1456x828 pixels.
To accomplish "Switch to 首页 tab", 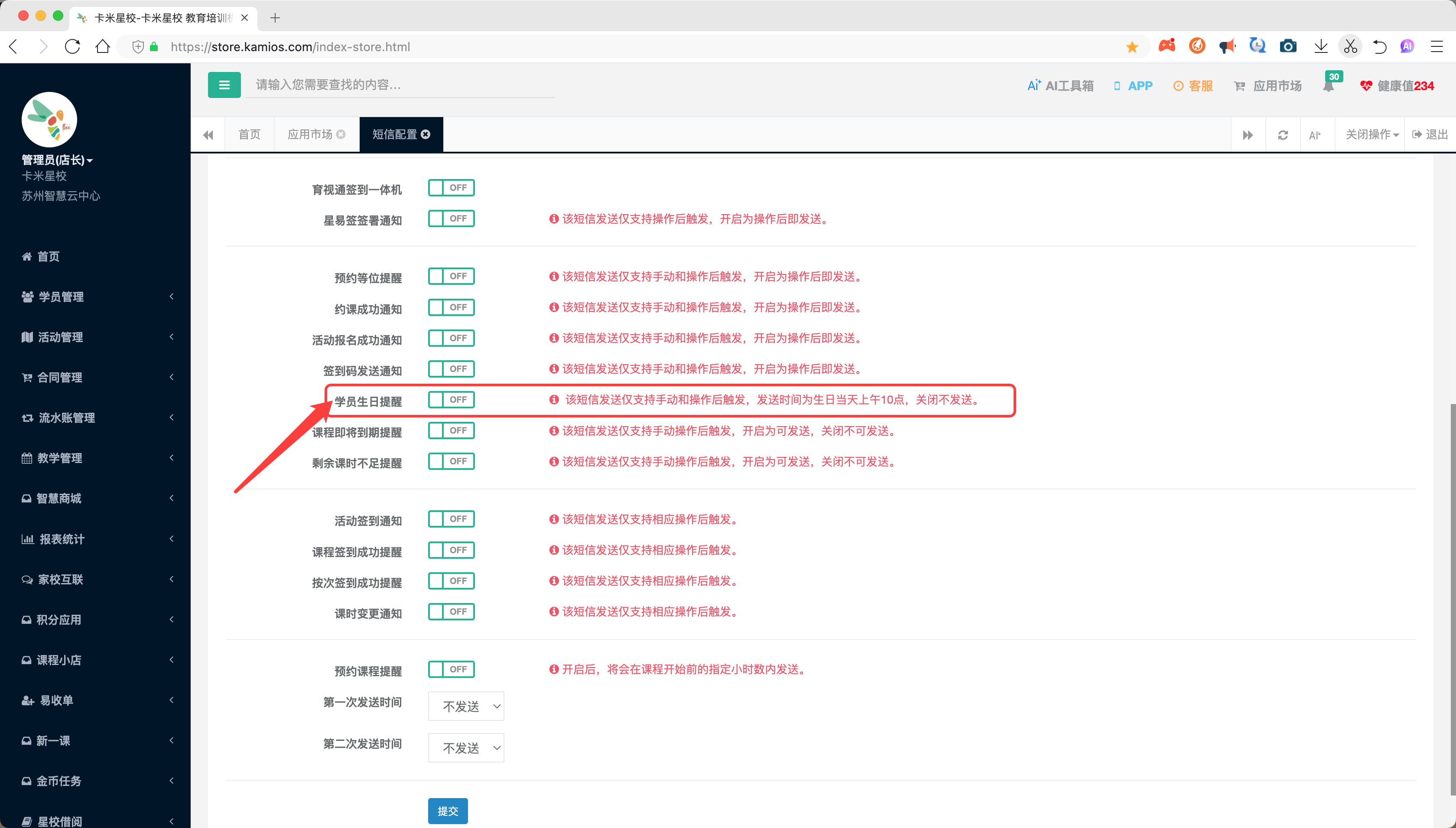I will [250, 135].
